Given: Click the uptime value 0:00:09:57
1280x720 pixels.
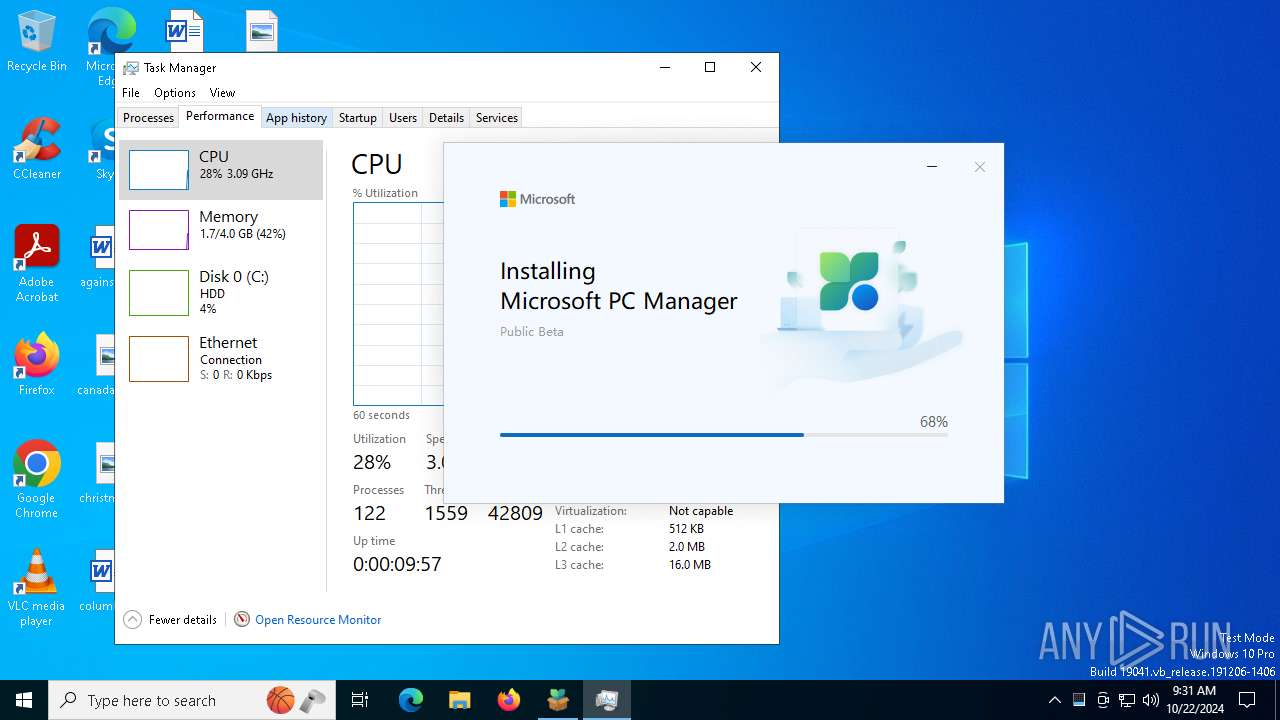Looking at the screenshot, I should tap(397, 564).
